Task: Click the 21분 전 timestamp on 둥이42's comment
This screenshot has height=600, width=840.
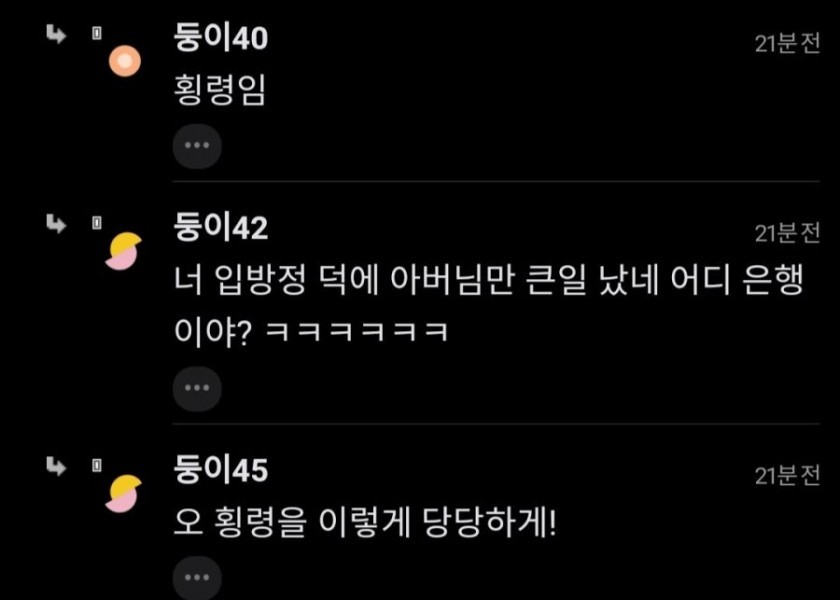Action: point(788,232)
